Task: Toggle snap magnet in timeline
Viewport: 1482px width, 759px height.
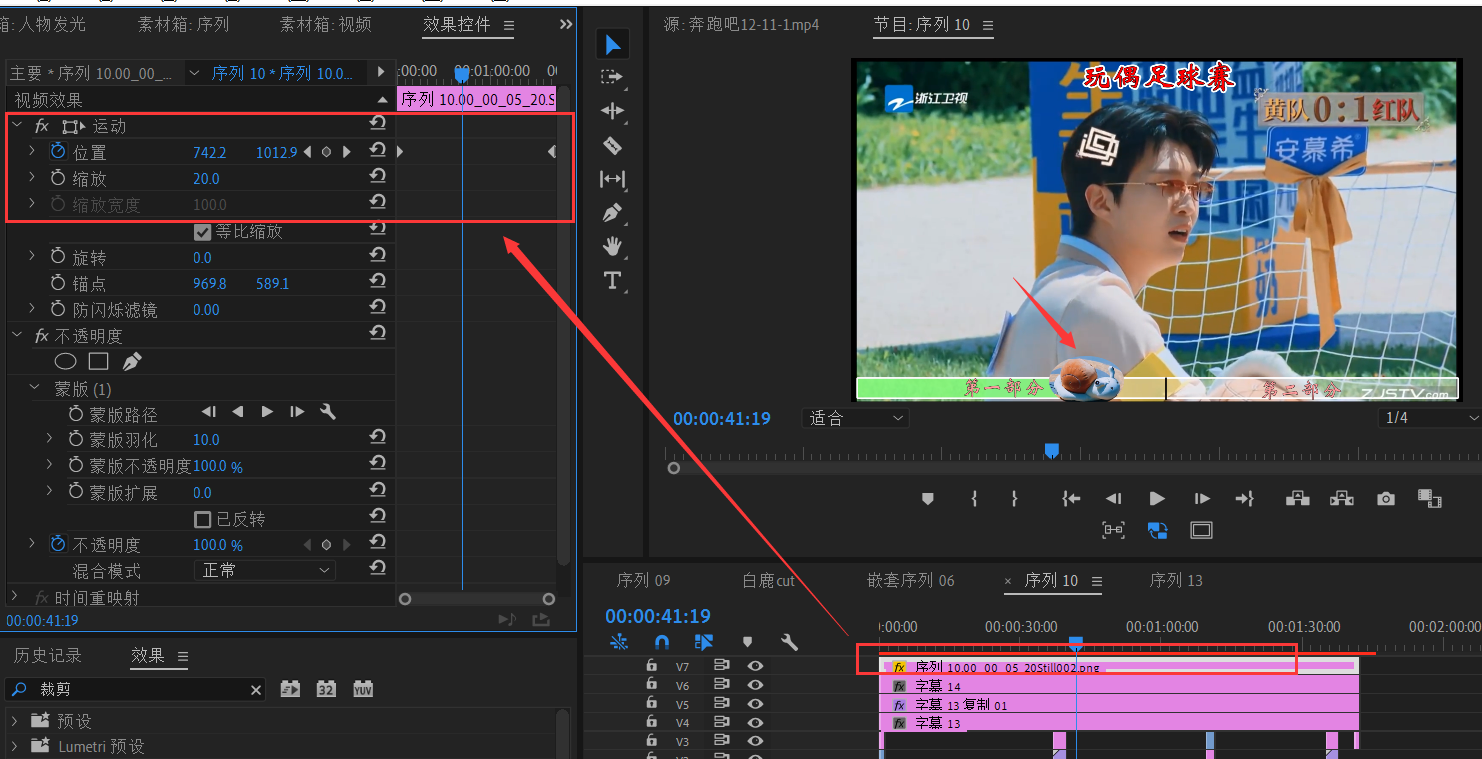Action: coord(662,642)
